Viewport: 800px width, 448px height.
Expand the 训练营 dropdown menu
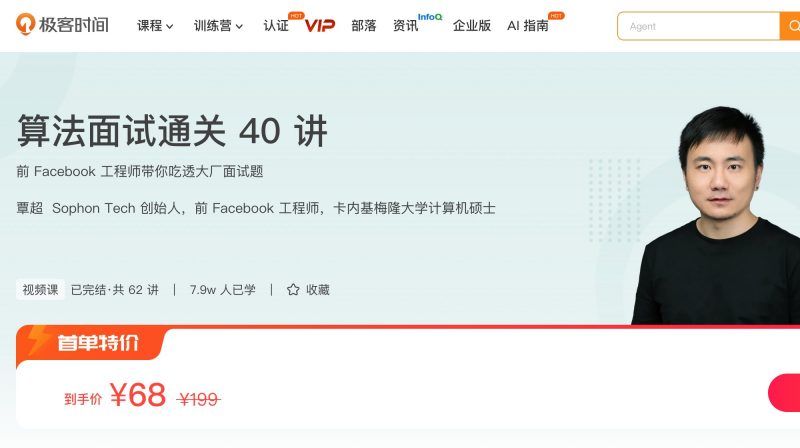218,26
